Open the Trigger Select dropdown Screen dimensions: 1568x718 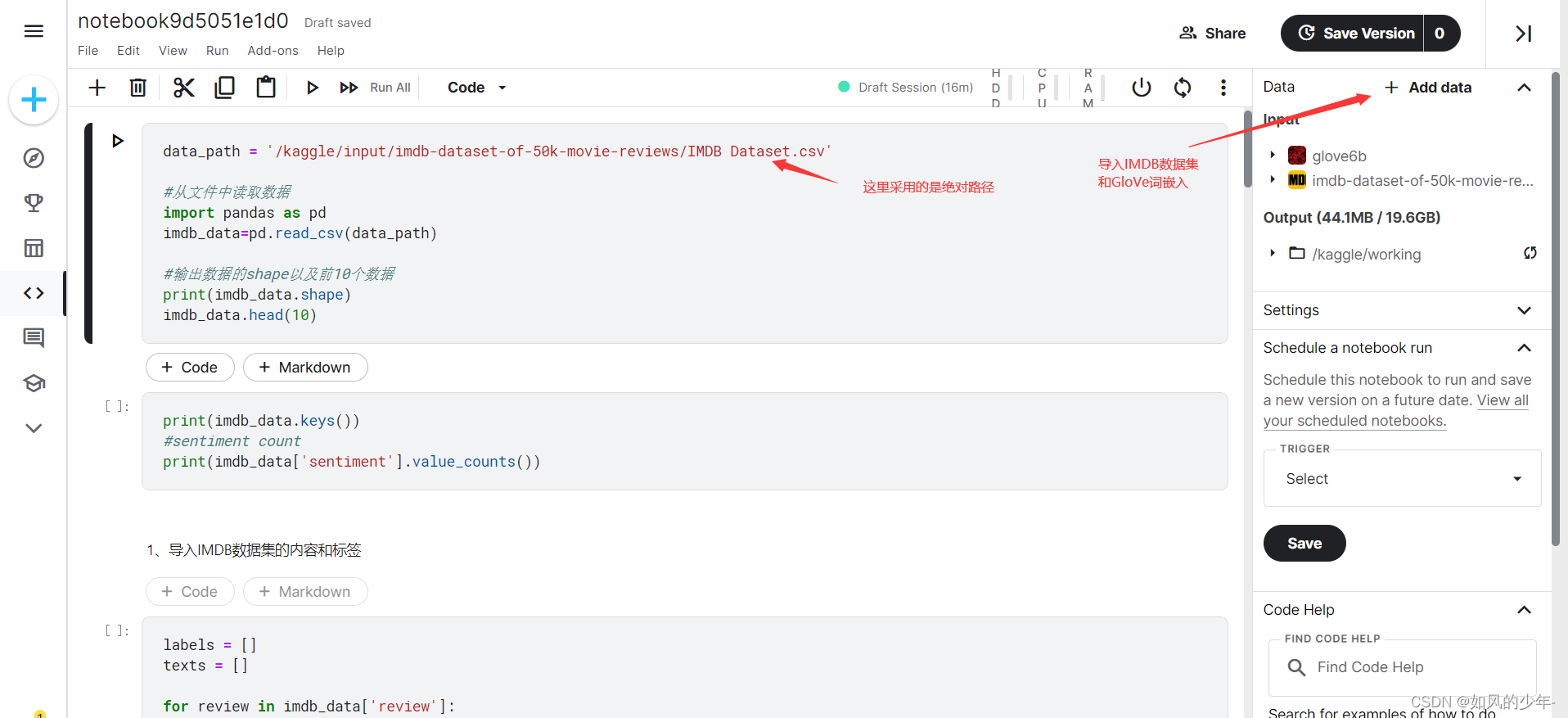pos(1402,479)
